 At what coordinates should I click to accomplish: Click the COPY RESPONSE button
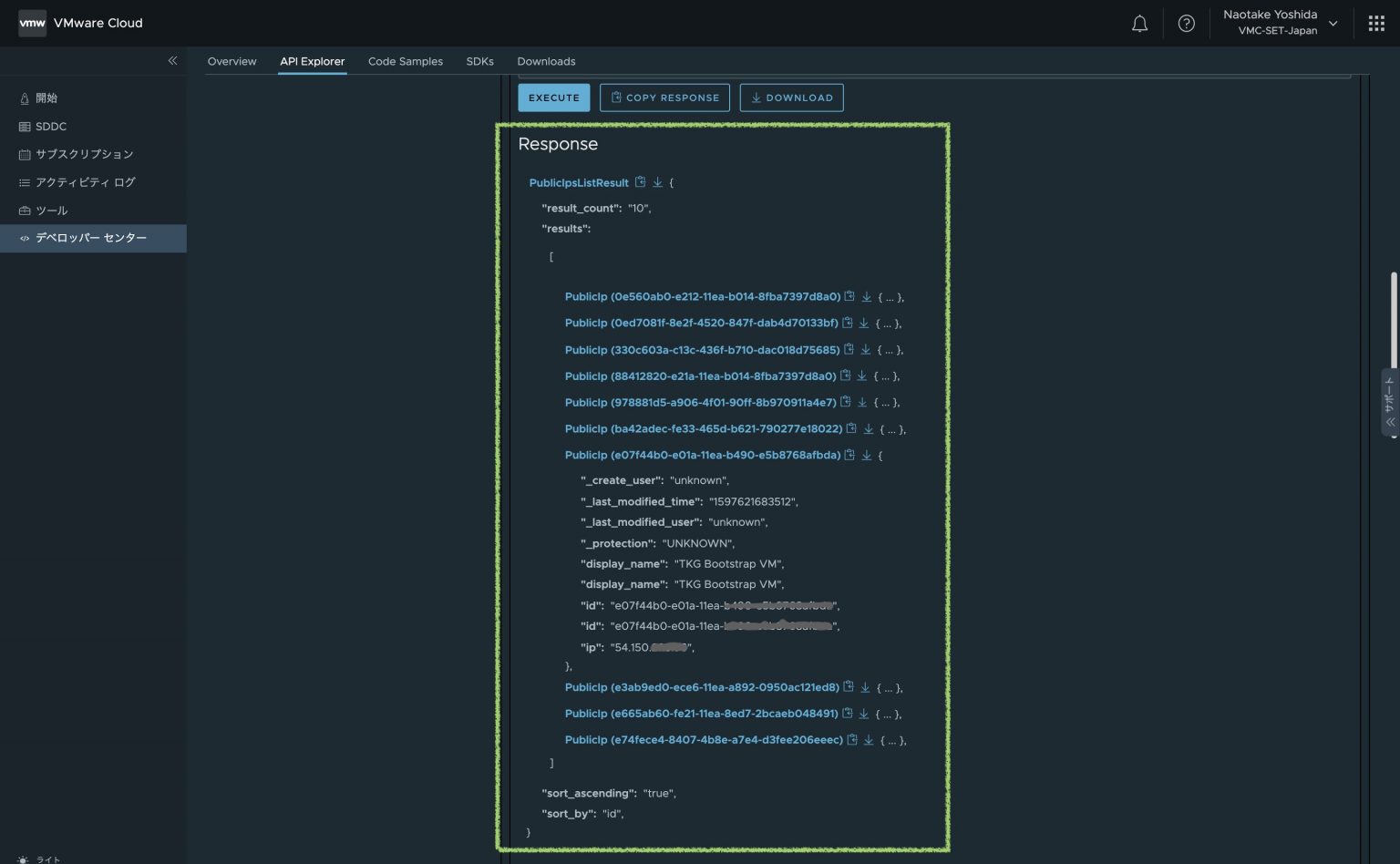pyautogui.click(x=664, y=98)
